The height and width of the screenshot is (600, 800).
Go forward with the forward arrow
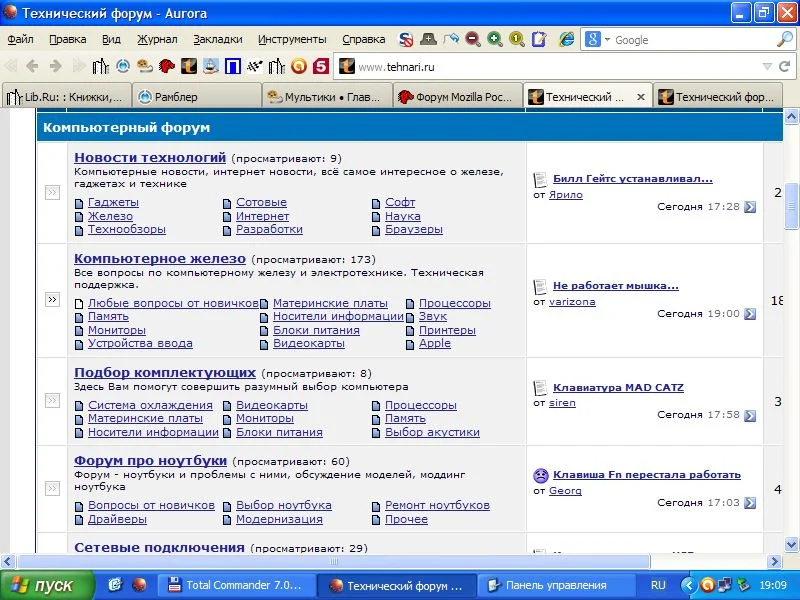pyautogui.click(x=56, y=66)
